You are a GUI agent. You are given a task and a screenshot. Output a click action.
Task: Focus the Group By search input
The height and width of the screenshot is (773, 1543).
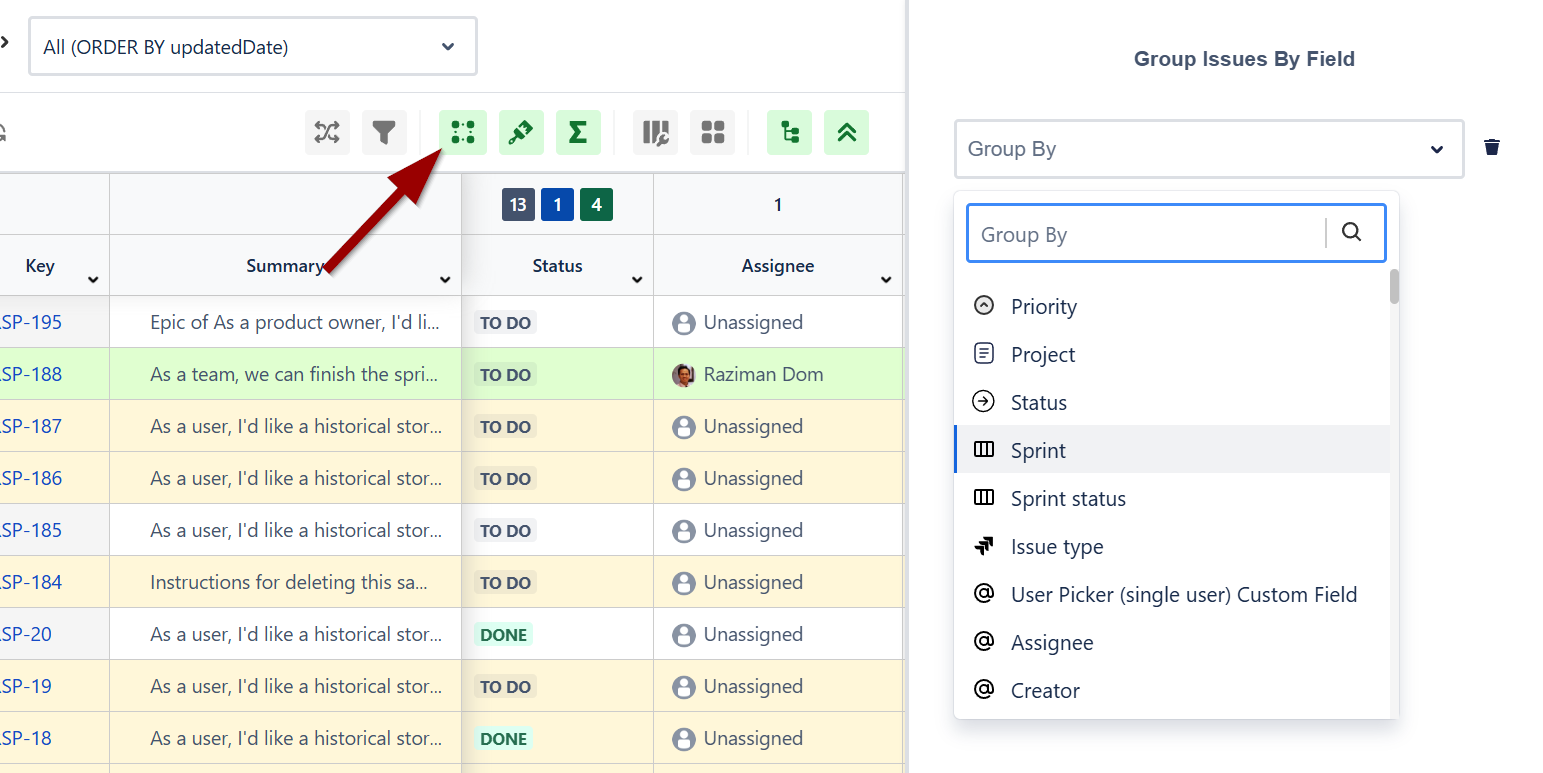tap(1145, 234)
